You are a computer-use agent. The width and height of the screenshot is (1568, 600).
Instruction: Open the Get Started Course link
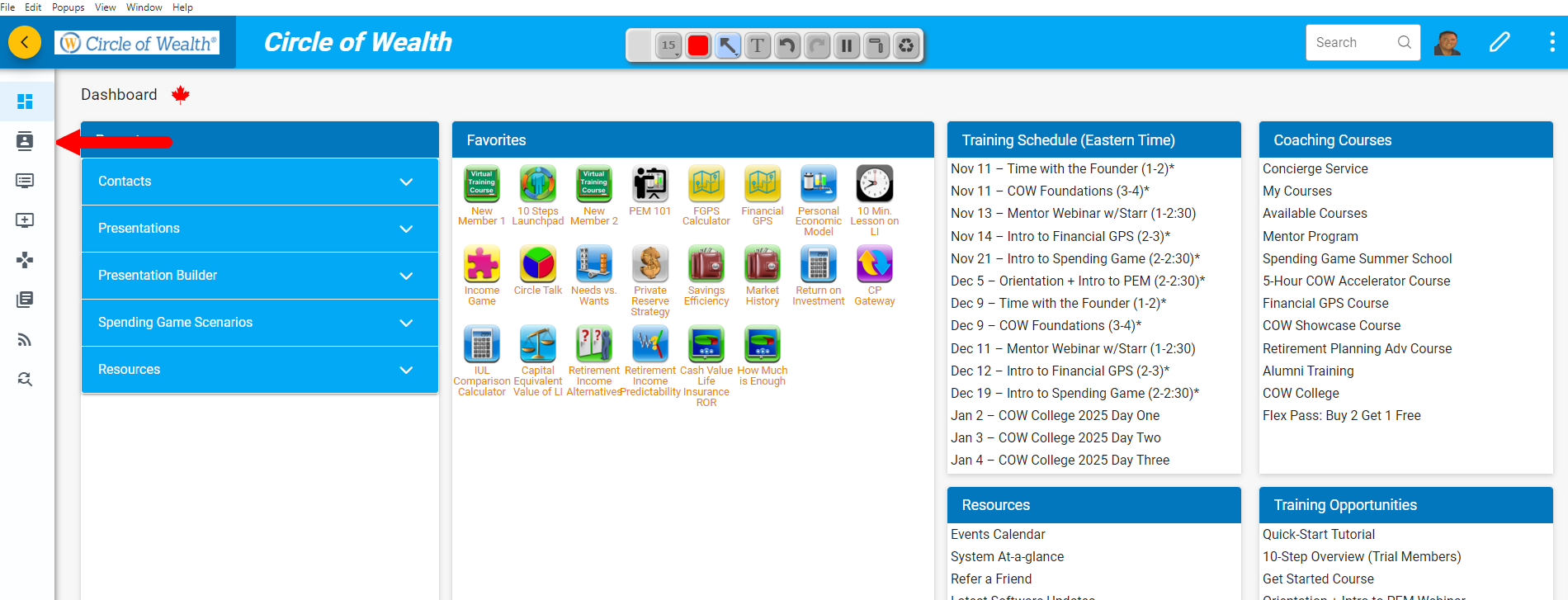(1318, 579)
